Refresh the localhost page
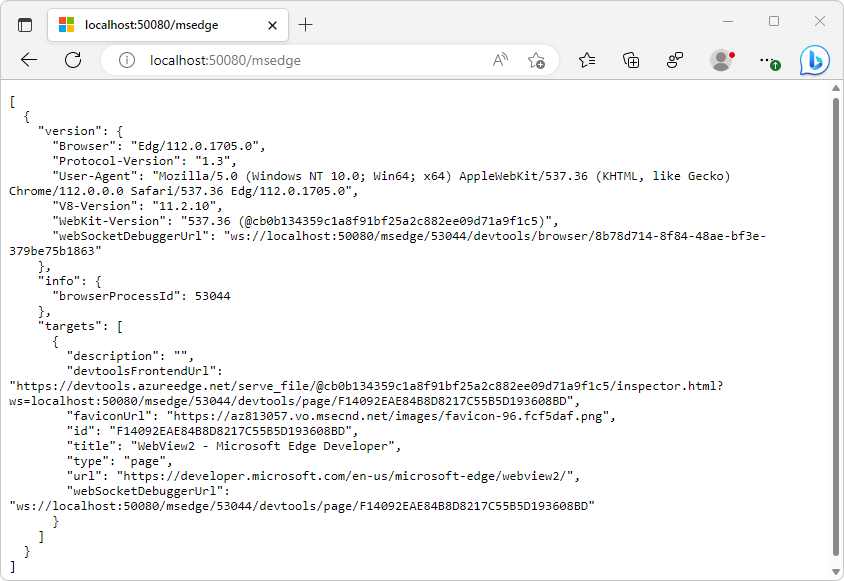The width and height of the screenshot is (844, 581). pos(72,60)
